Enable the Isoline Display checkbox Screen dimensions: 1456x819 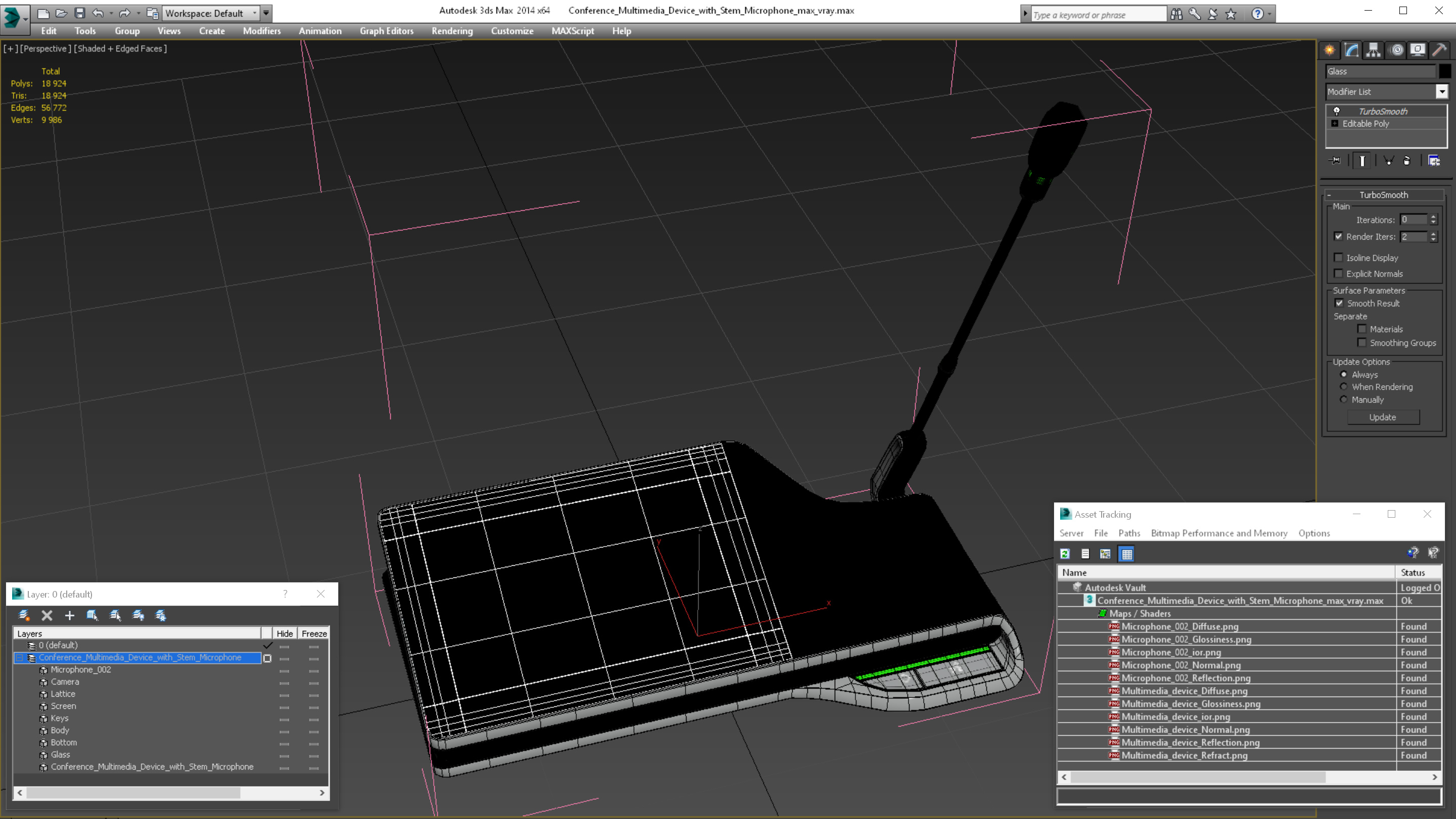(1338, 258)
